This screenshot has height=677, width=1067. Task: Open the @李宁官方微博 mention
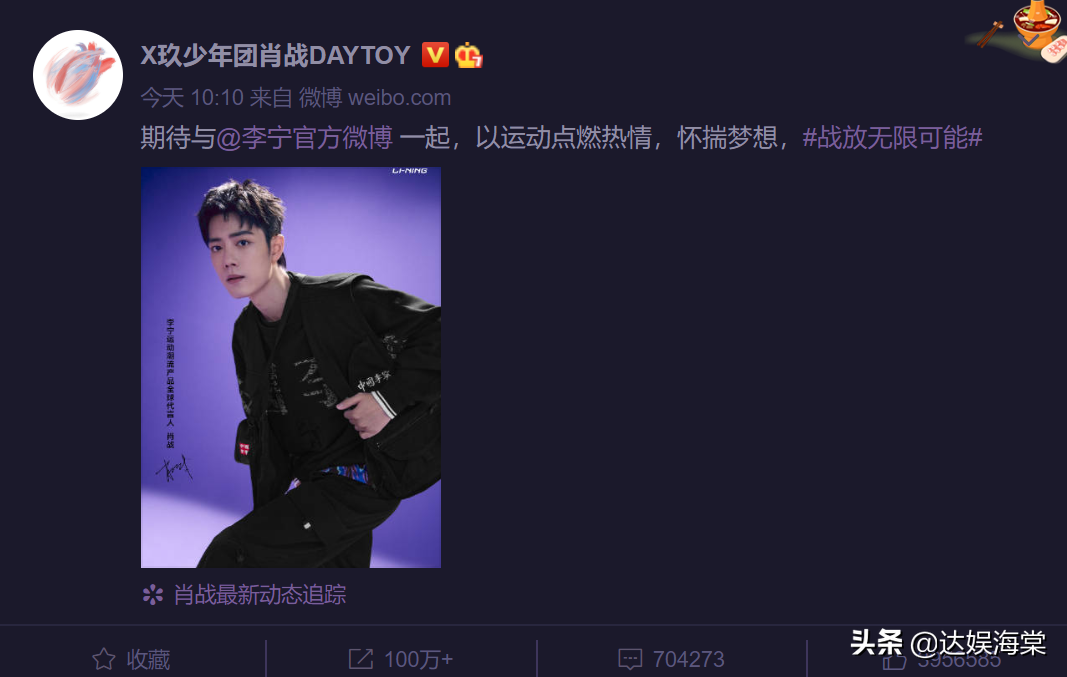point(304,137)
